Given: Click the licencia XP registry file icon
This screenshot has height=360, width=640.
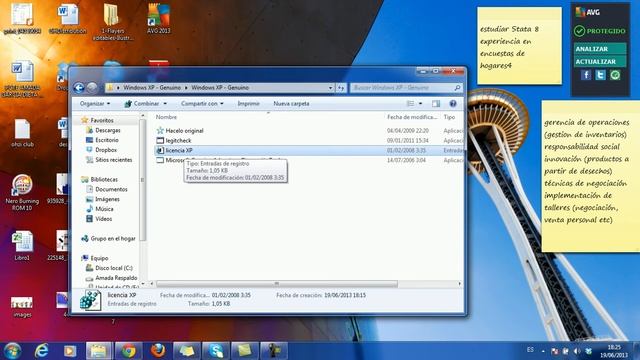Looking at the screenshot, I should (160, 150).
